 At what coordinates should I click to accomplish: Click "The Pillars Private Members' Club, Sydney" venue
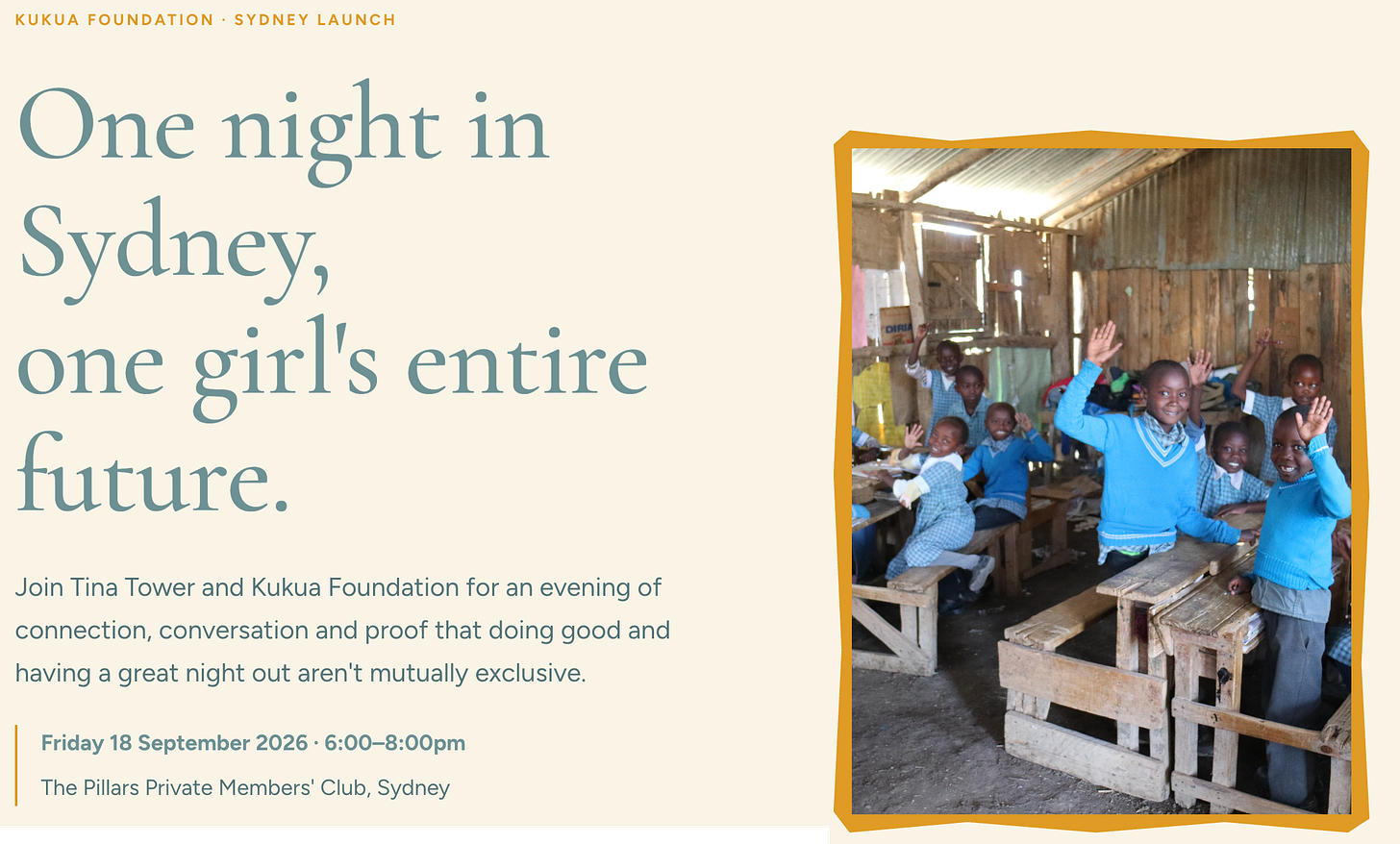(x=245, y=788)
